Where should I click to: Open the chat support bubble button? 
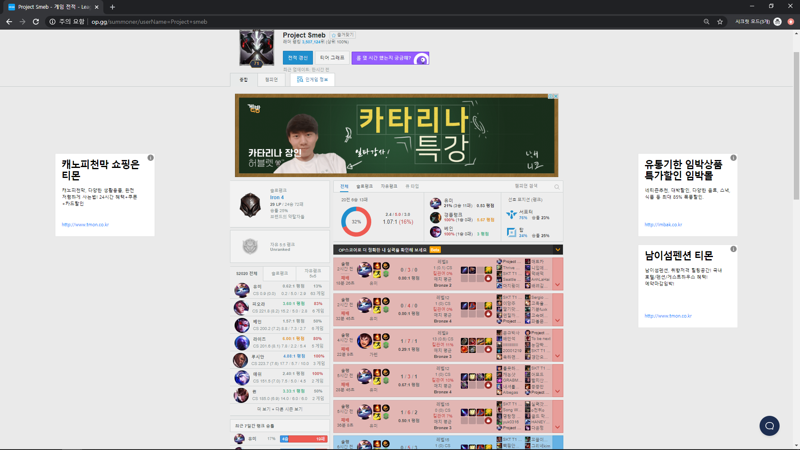pyautogui.click(x=769, y=426)
